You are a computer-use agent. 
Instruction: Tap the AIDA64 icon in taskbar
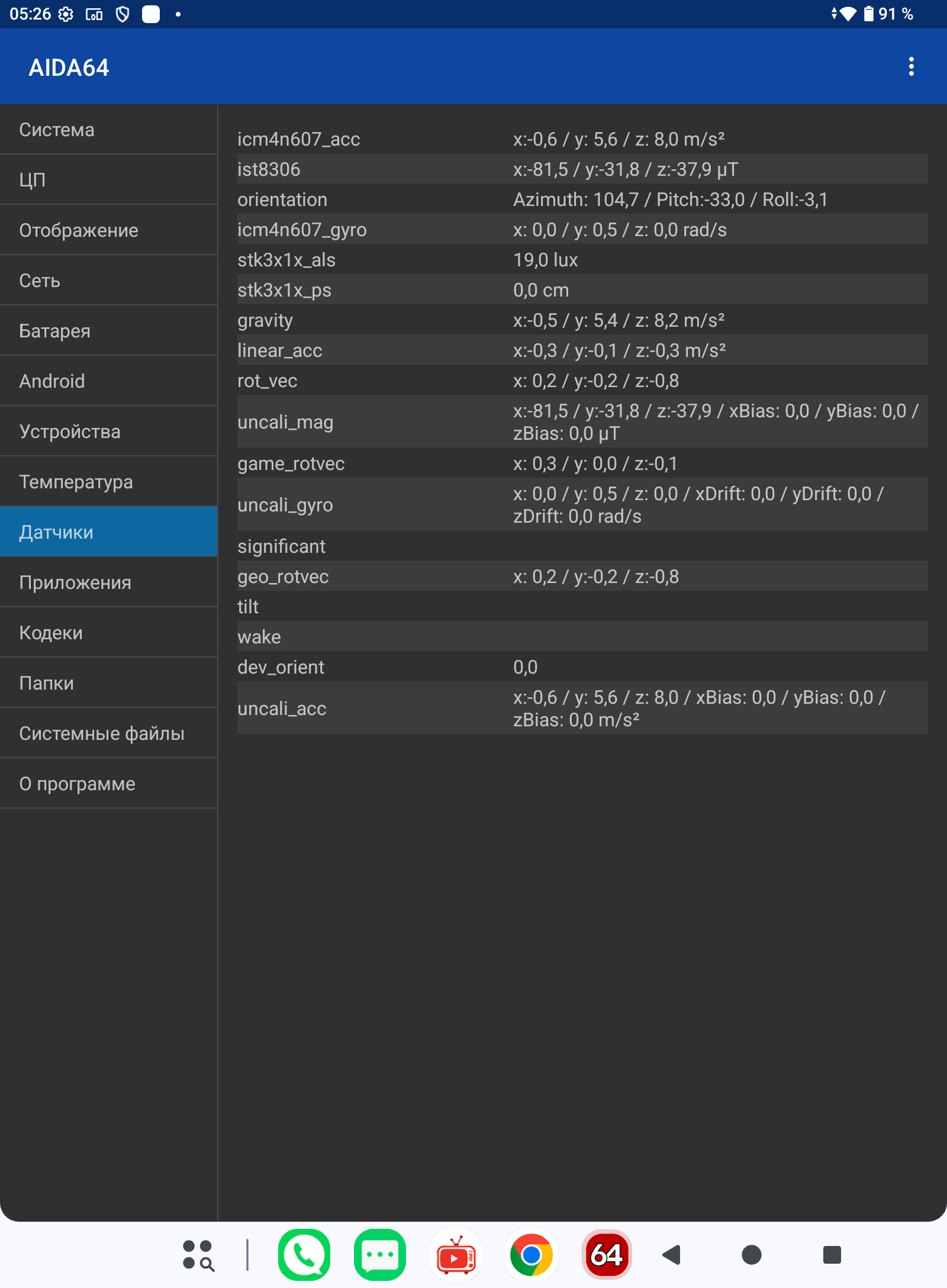(607, 1254)
